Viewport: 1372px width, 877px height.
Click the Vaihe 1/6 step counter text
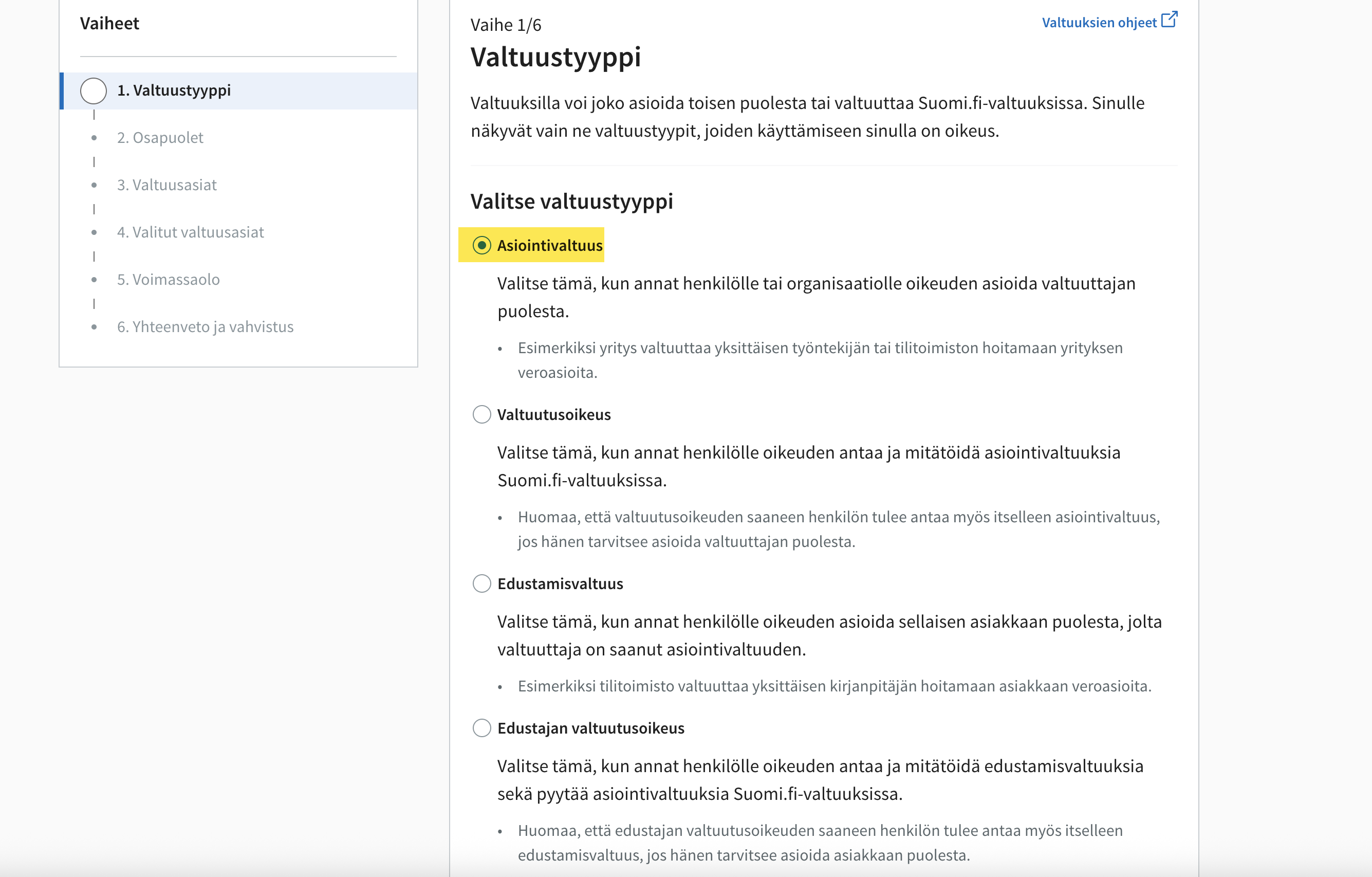click(506, 25)
